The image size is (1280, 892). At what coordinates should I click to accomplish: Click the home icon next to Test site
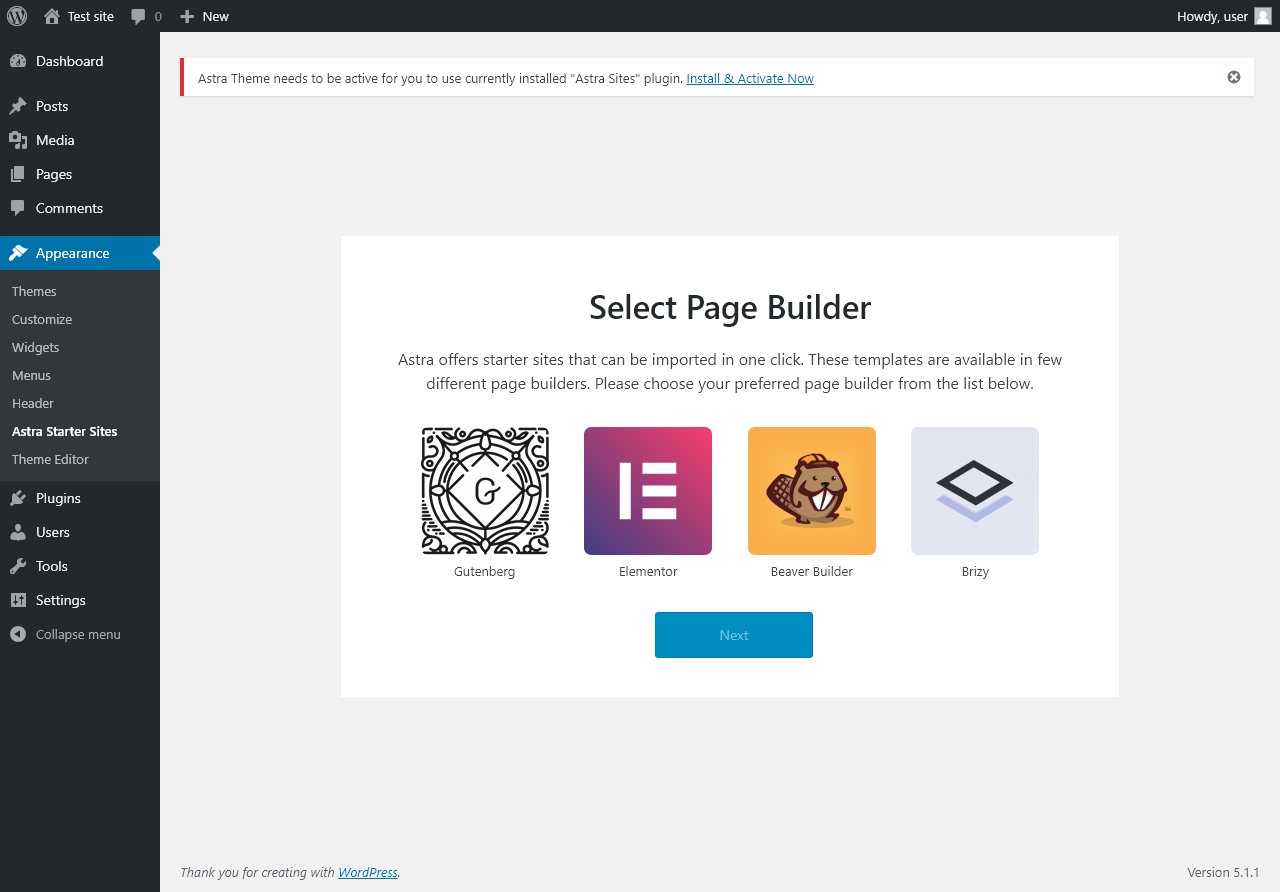(x=52, y=16)
